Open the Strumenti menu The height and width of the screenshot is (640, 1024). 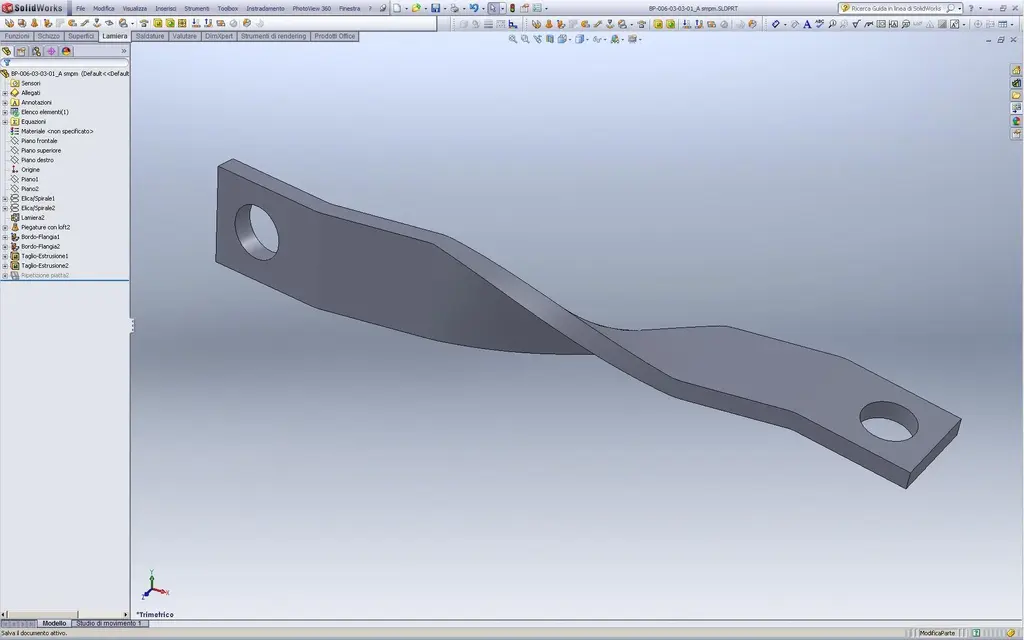(197, 8)
